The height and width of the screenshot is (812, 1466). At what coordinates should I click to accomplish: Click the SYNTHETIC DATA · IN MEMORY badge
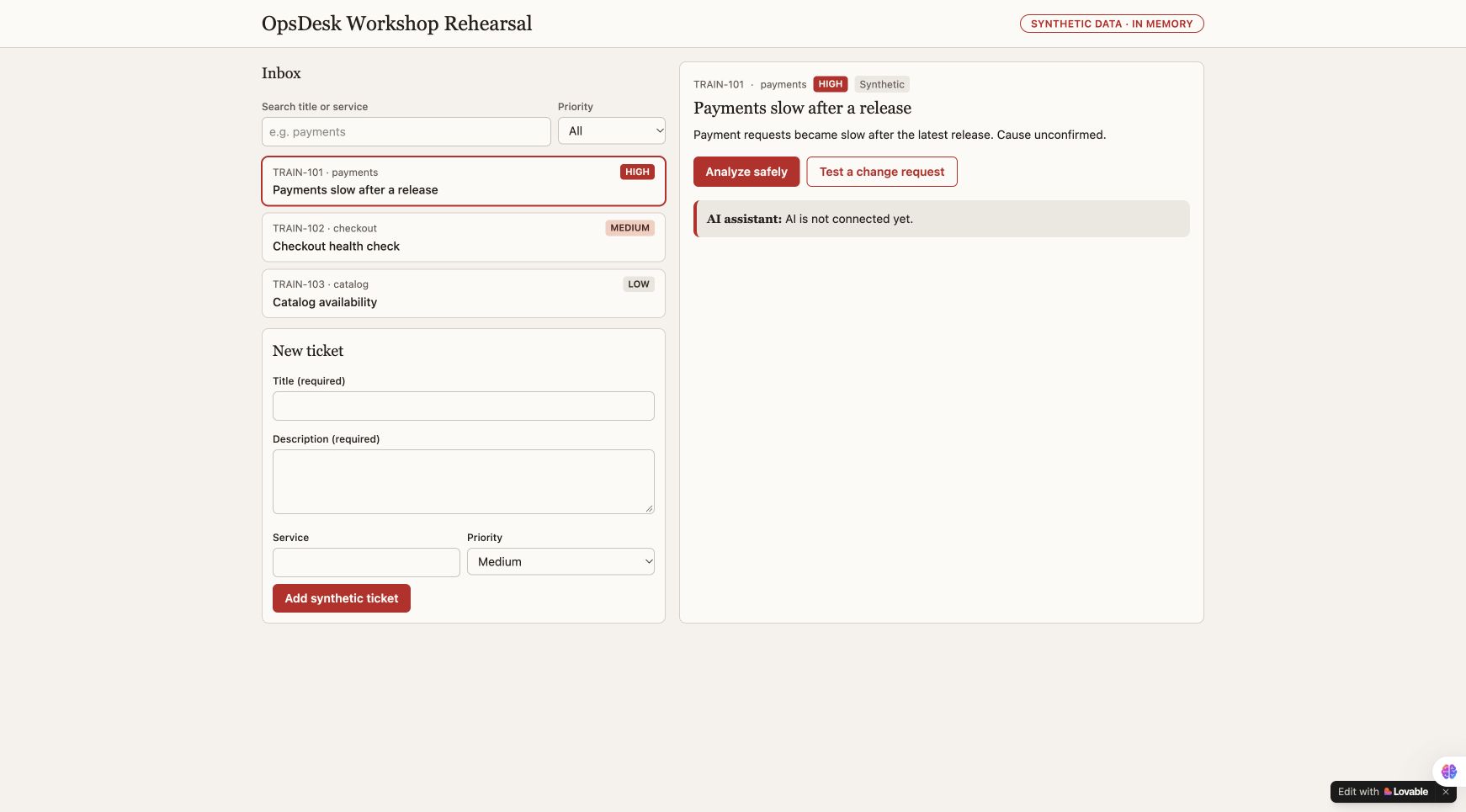pyautogui.click(x=1112, y=24)
